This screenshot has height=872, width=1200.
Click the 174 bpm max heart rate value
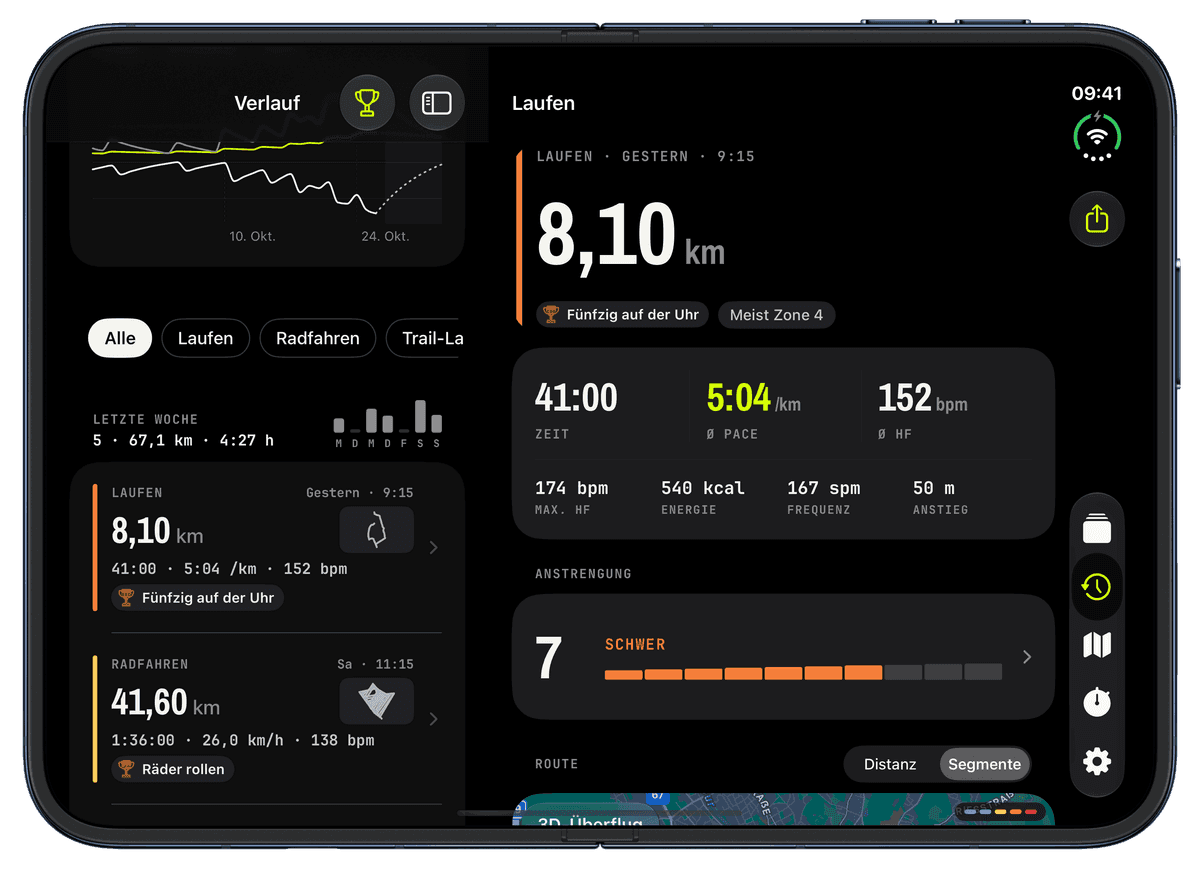[571, 488]
